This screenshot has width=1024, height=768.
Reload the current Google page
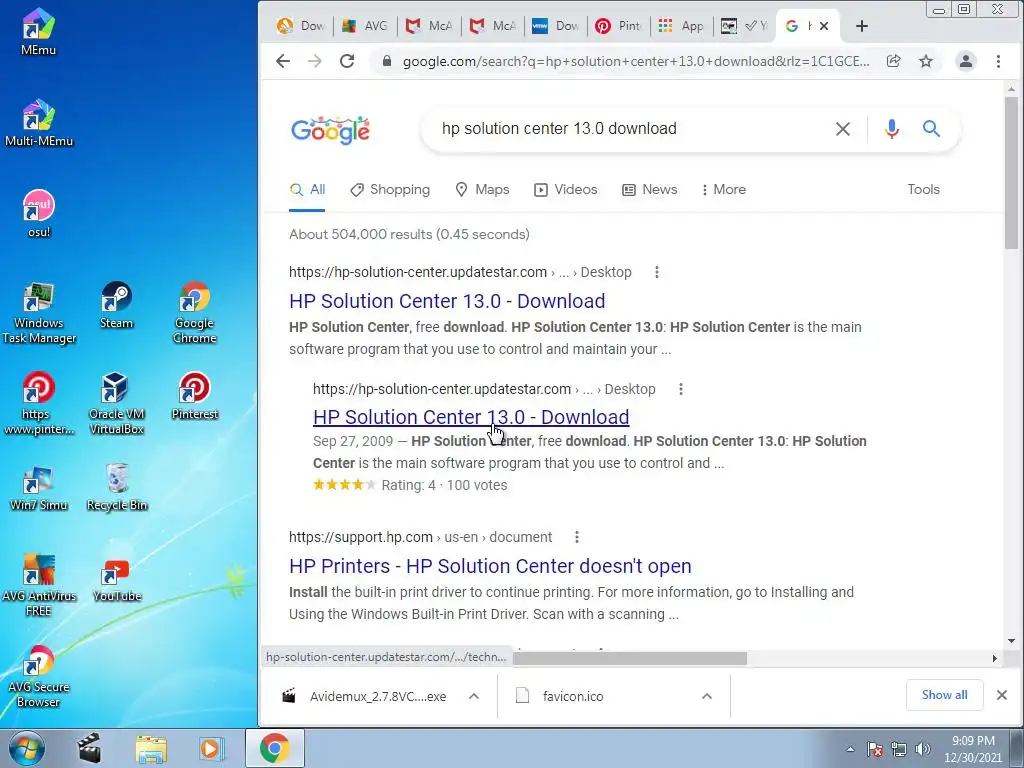tap(347, 61)
